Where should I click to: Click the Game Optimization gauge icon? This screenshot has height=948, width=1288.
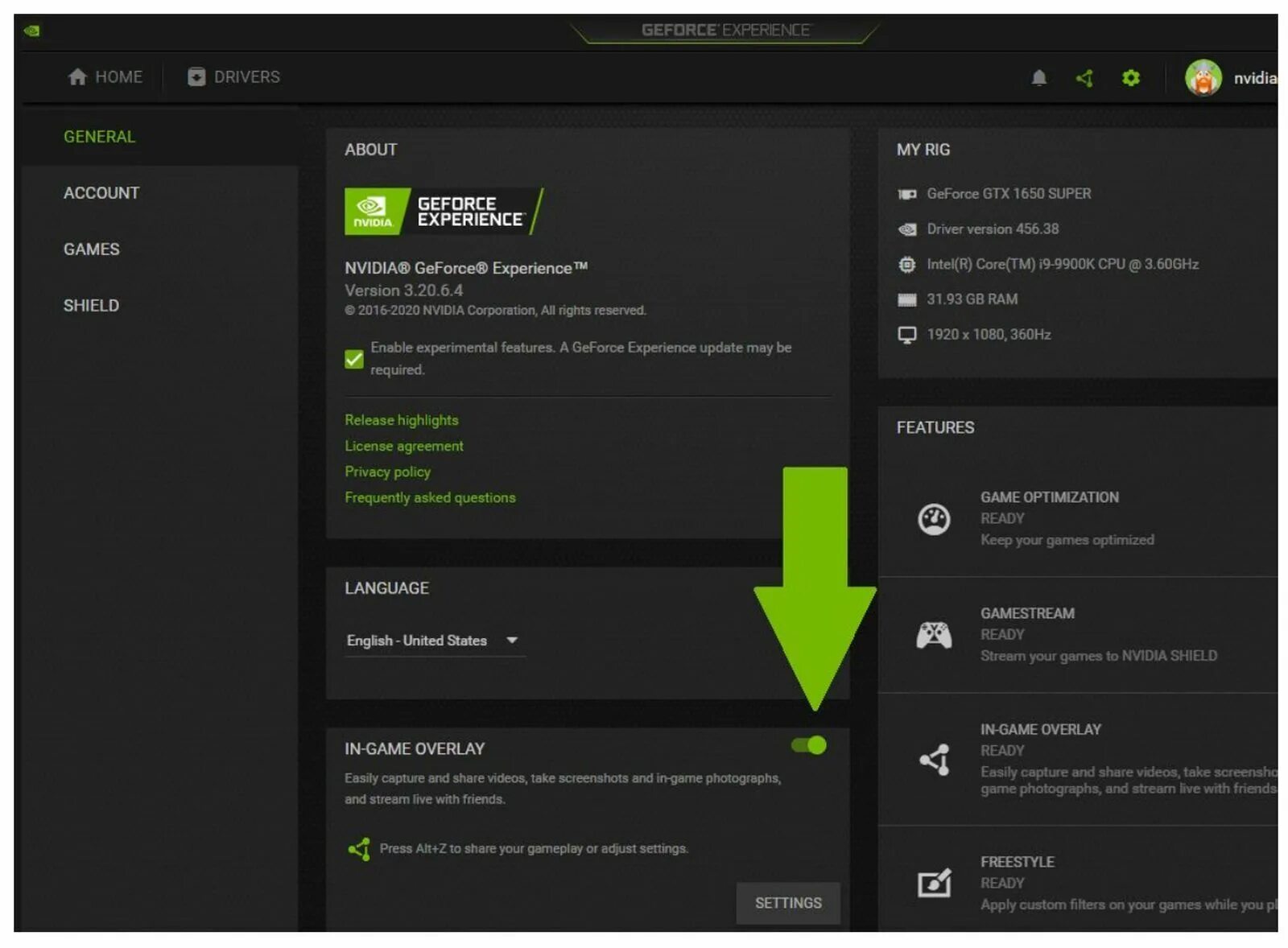click(934, 519)
